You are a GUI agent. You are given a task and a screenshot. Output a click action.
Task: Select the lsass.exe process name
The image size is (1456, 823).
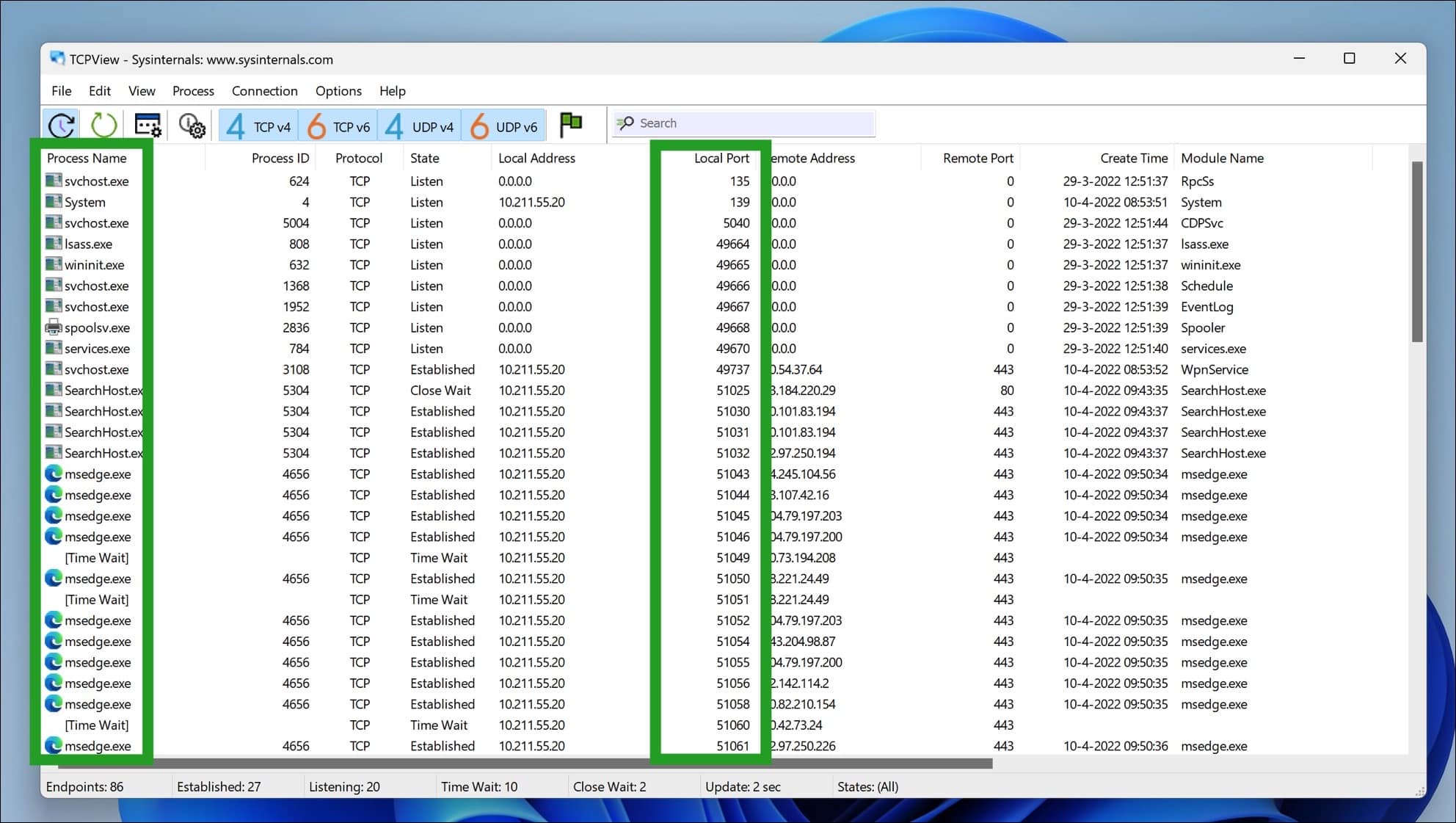[x=88, y=244]
